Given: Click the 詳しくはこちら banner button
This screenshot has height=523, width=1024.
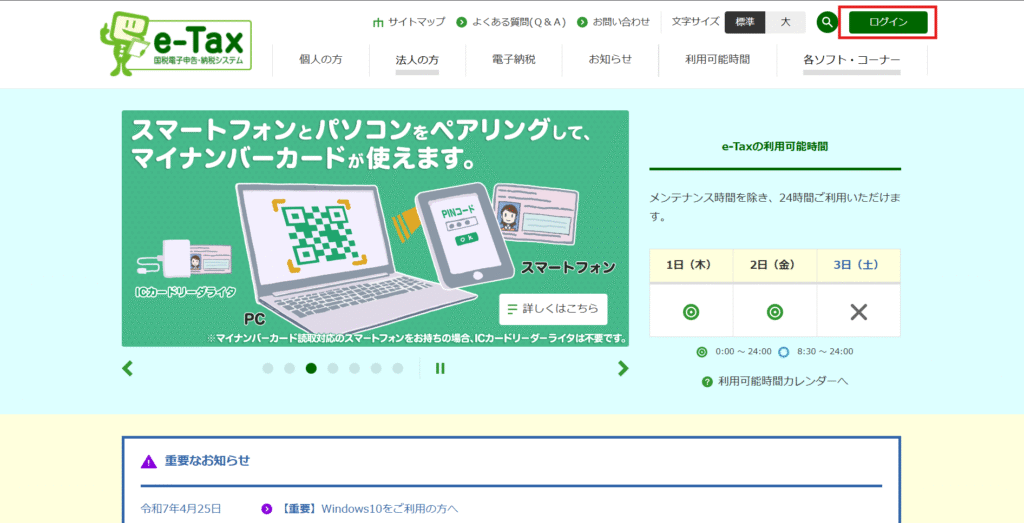Looking at the screenshot, I should pos(553,309).
